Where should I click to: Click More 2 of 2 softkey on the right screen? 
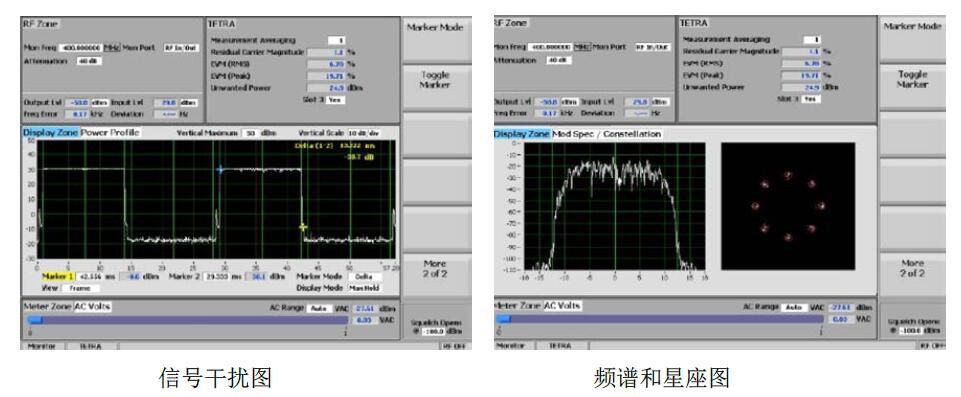point(912,268)
